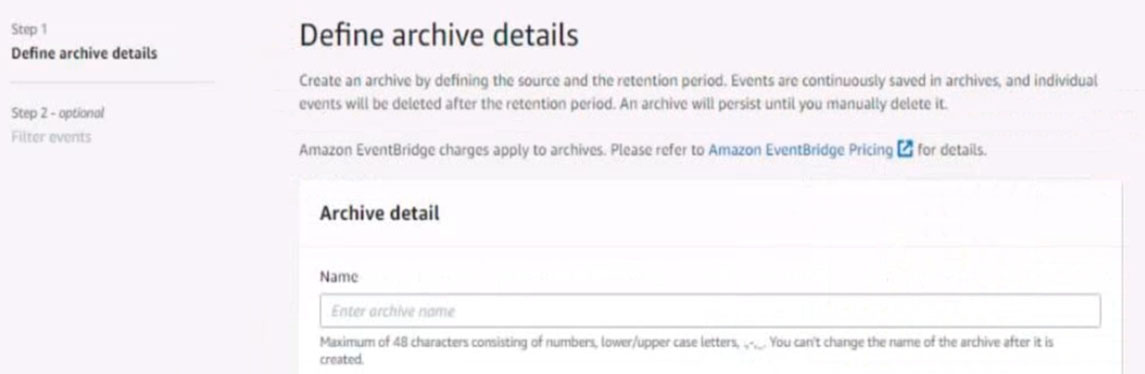Click the Define archive details page heading
Image resolution: width=1145 pixels, height=374 pixels.
[x=439, y=36]
